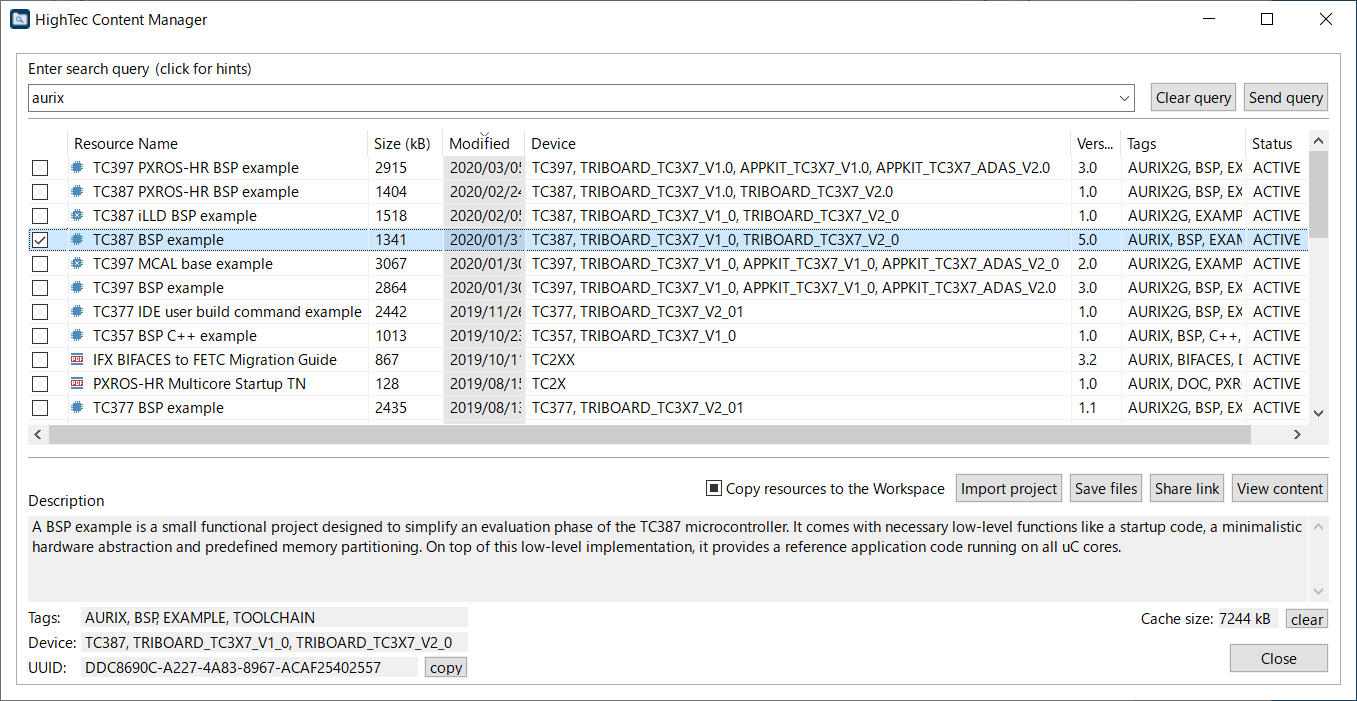Image resolution: width=1357 pixels, height=701 pixels.
Task: Sort resources by Size (kB) column header
Action: pyautogui.click(x=401, y=144)
